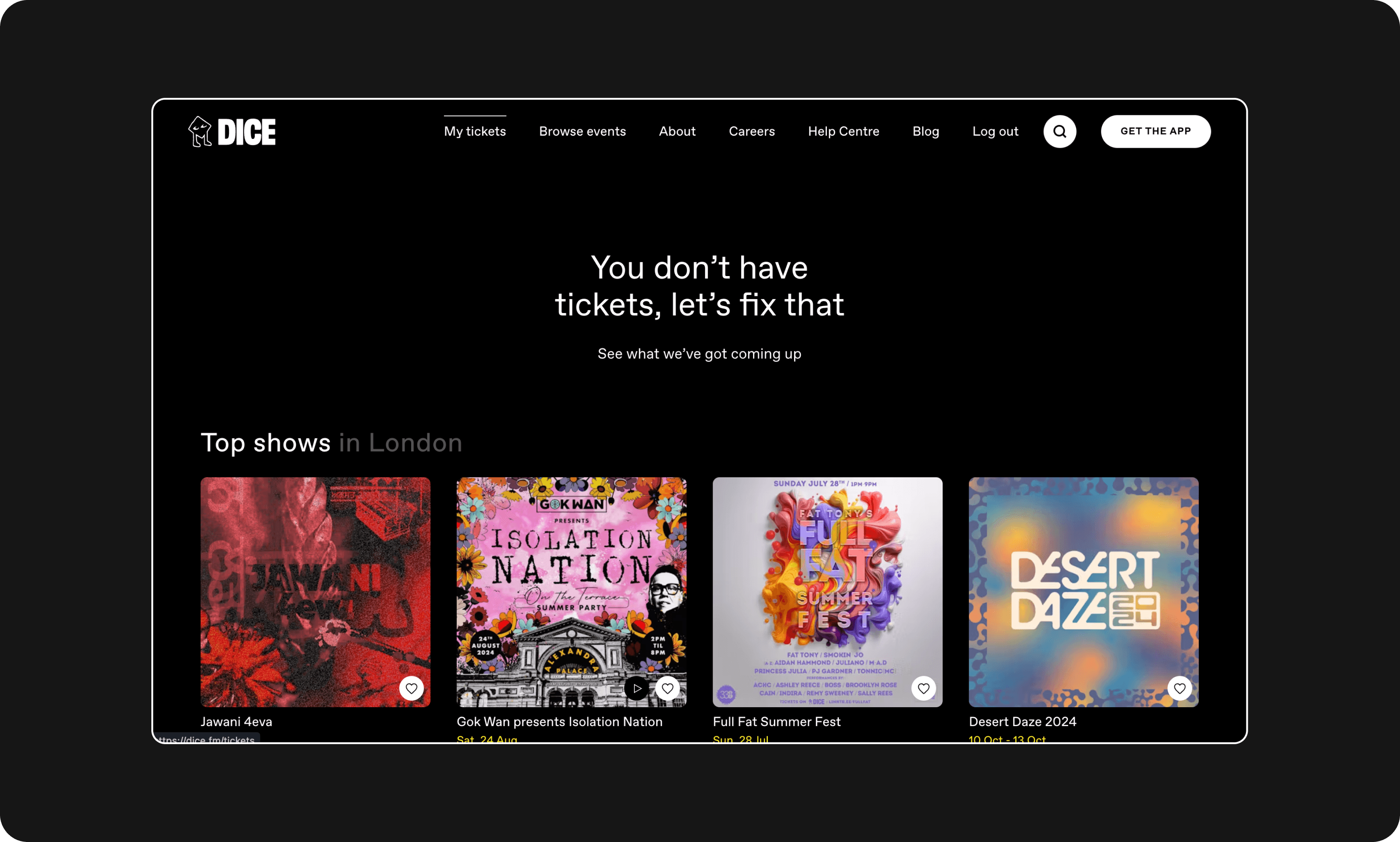Viewport: 1400px width, 842px height.
Task: Click the Gok Wan presents Isolation Nation title
Action: tap(559, 722)
